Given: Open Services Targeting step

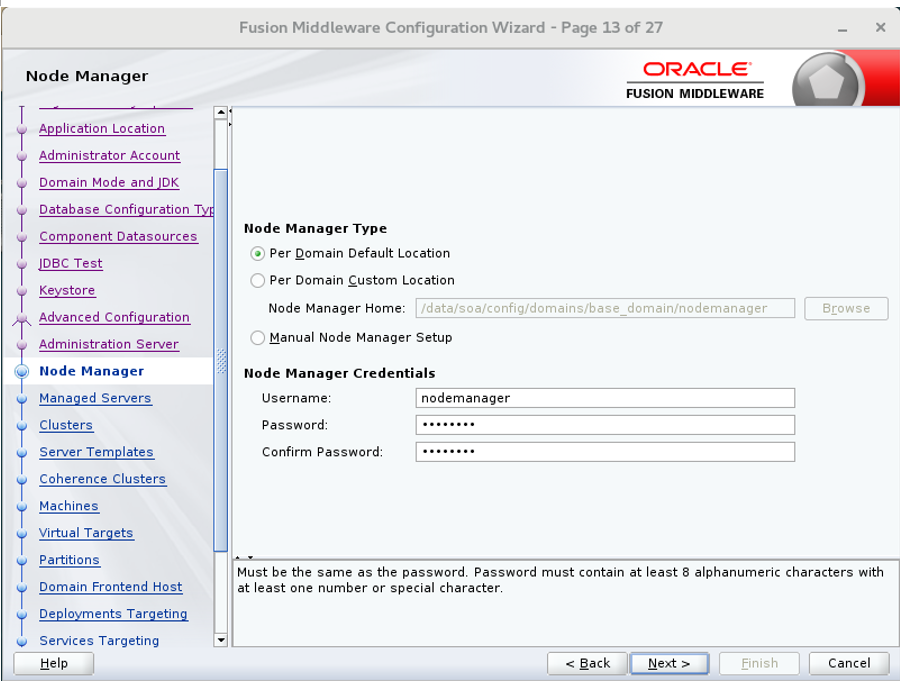Looking at the screenshot, I should [x=99, y=641].
